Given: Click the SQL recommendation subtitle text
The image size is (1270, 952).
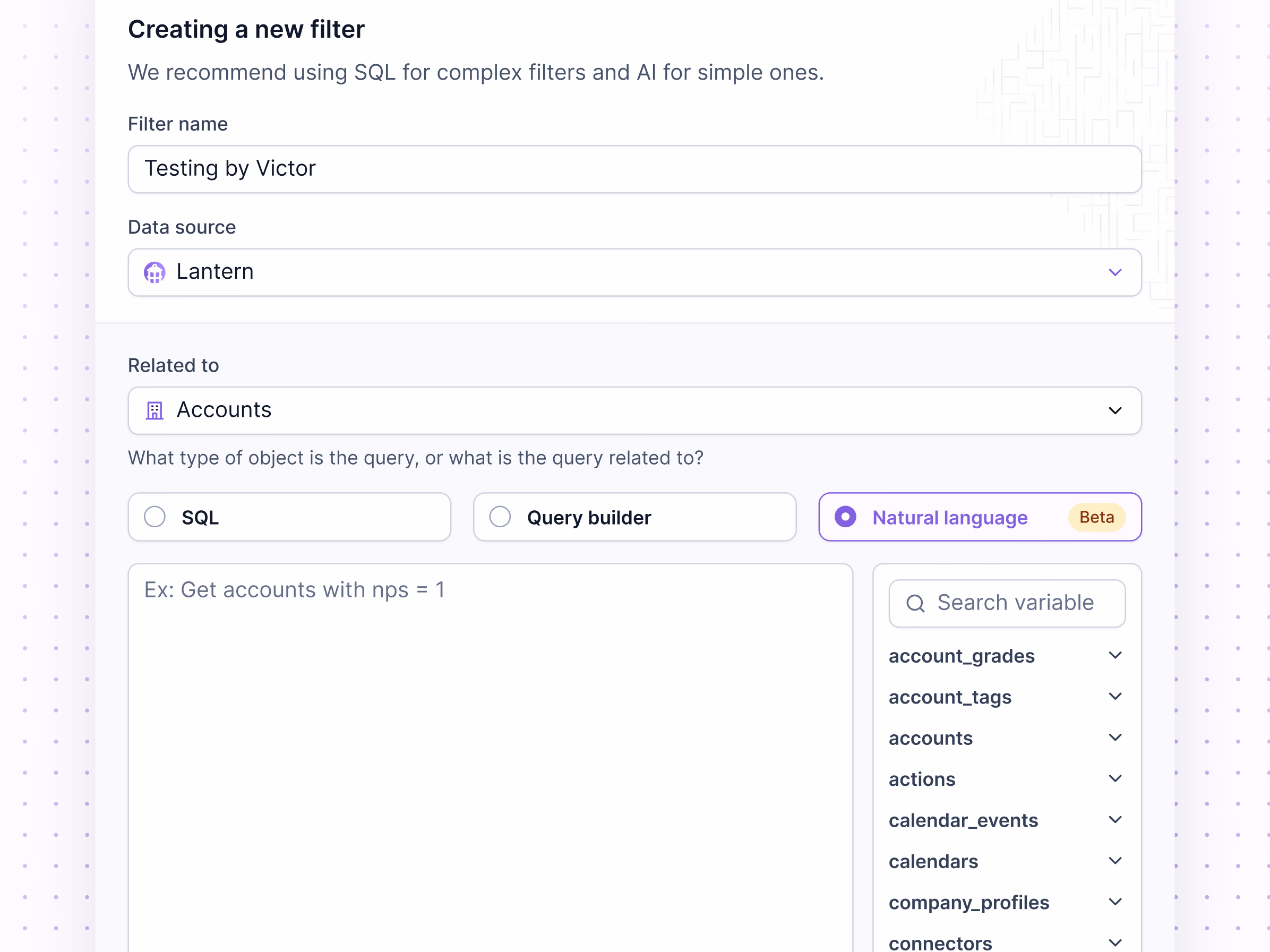Looking at the screenshot, I should pyautogui.click(x=476, y=72).
